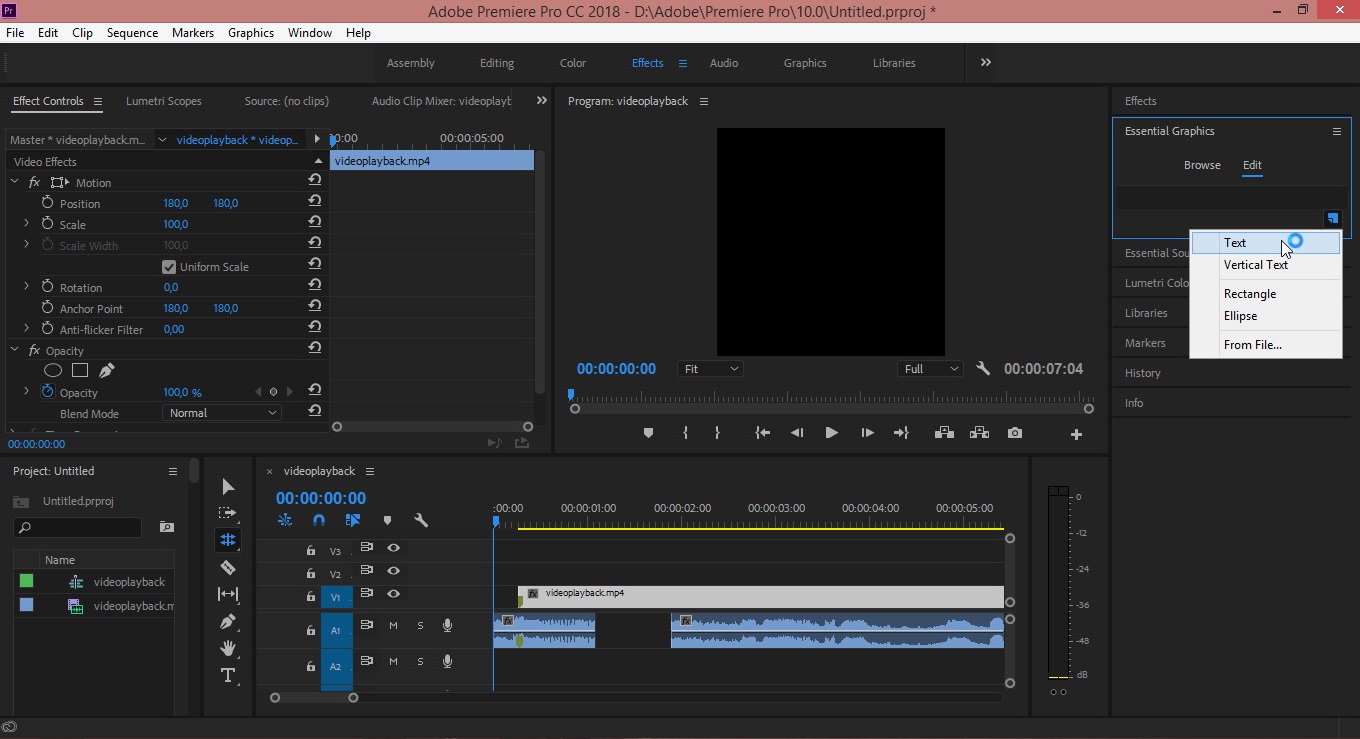Choose Rectangle from the new layer menu
The width and height of the screenshot is (1360, 739).
[1249, 294]
